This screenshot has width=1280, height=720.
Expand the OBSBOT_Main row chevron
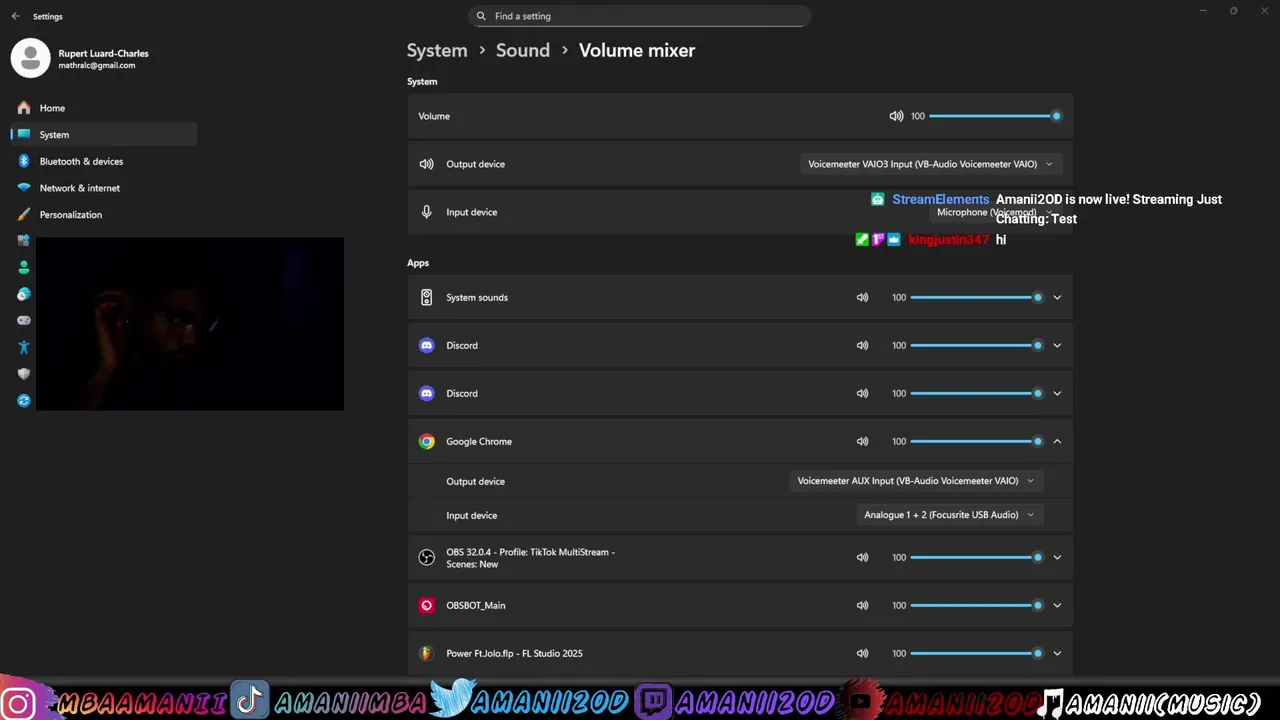pos(1057,605)
